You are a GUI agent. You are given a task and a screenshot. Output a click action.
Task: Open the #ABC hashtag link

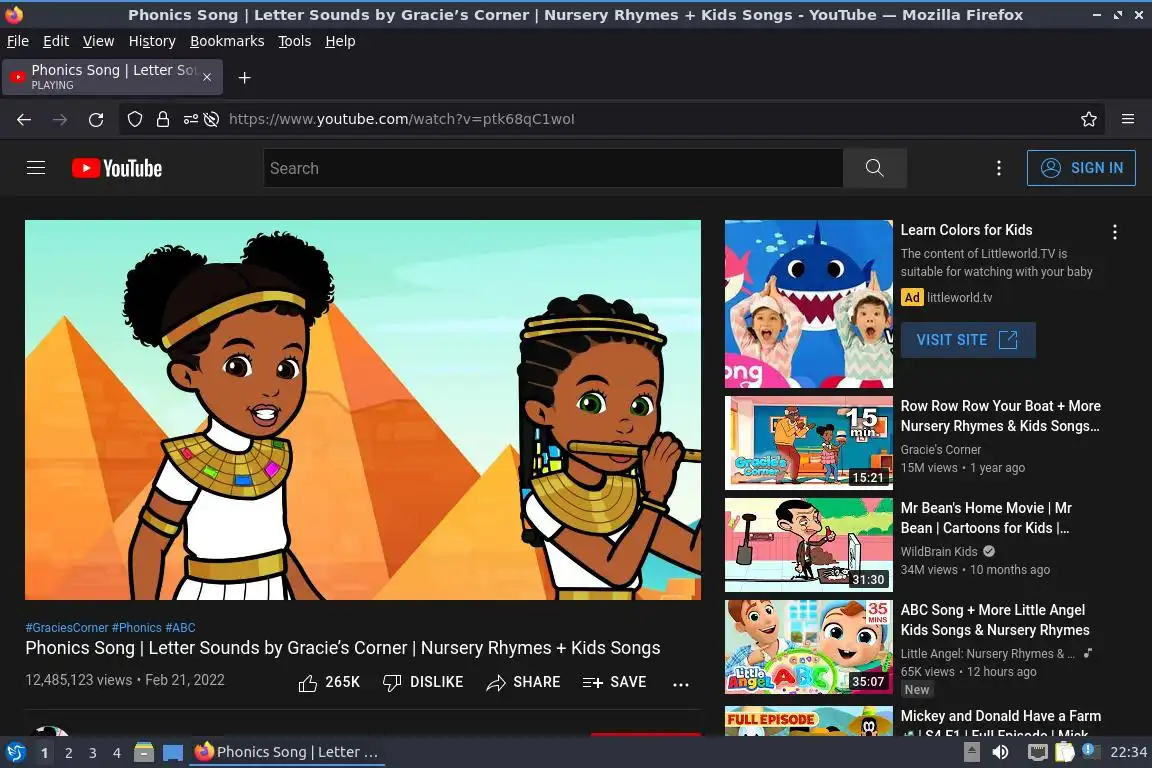coord(180,628)
